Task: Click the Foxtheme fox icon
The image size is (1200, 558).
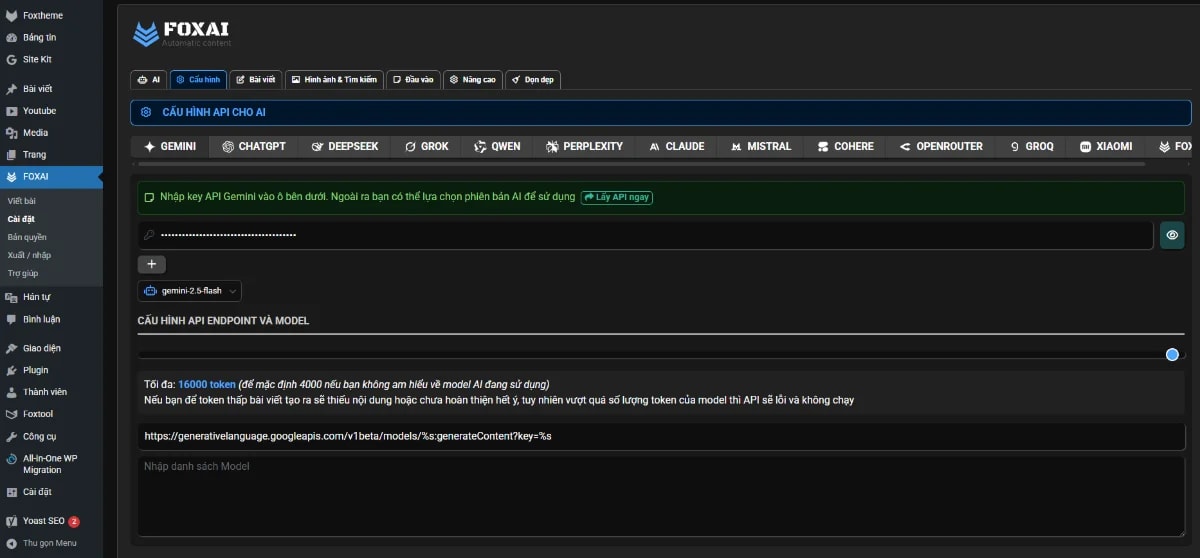Action: click(12, 16)
